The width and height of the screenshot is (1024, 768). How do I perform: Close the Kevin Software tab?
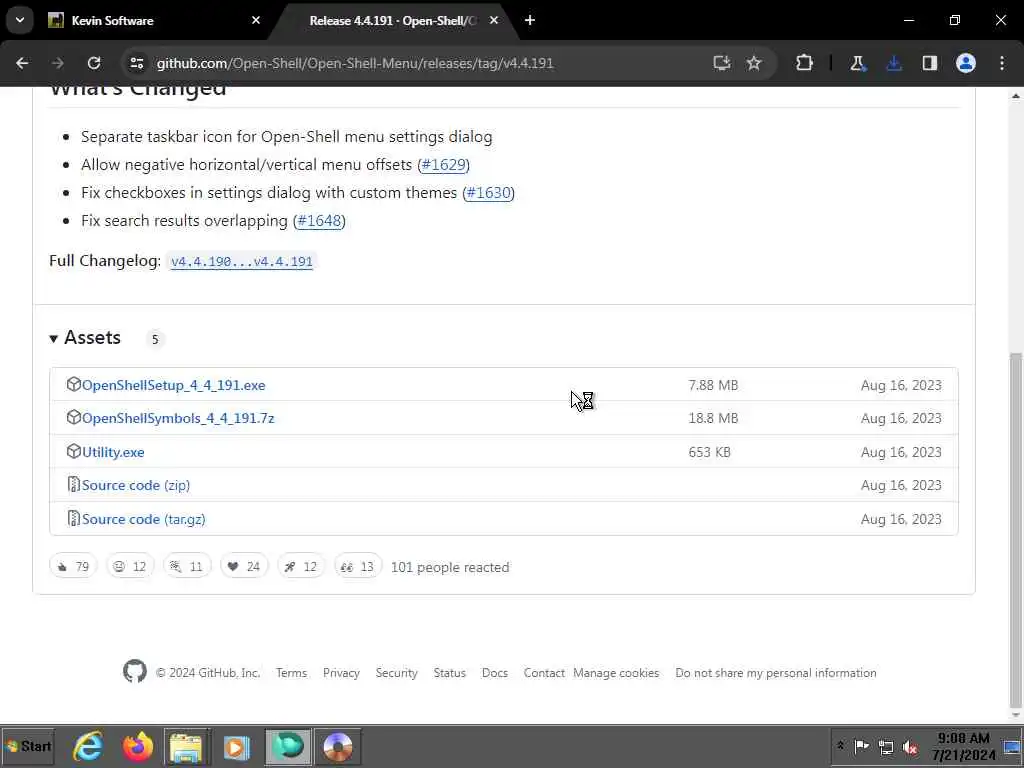(x=256, y=20)
